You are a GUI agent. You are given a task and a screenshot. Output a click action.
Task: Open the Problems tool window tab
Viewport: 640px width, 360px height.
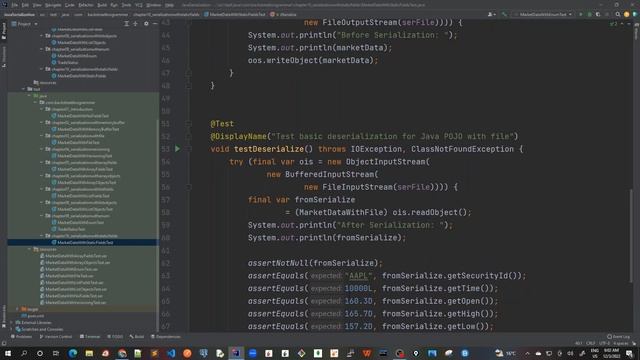point(21,337)
